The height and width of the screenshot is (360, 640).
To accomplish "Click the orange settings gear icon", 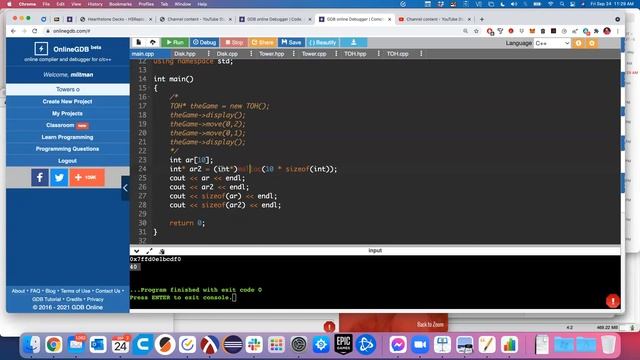I will (x=592, y=43).
